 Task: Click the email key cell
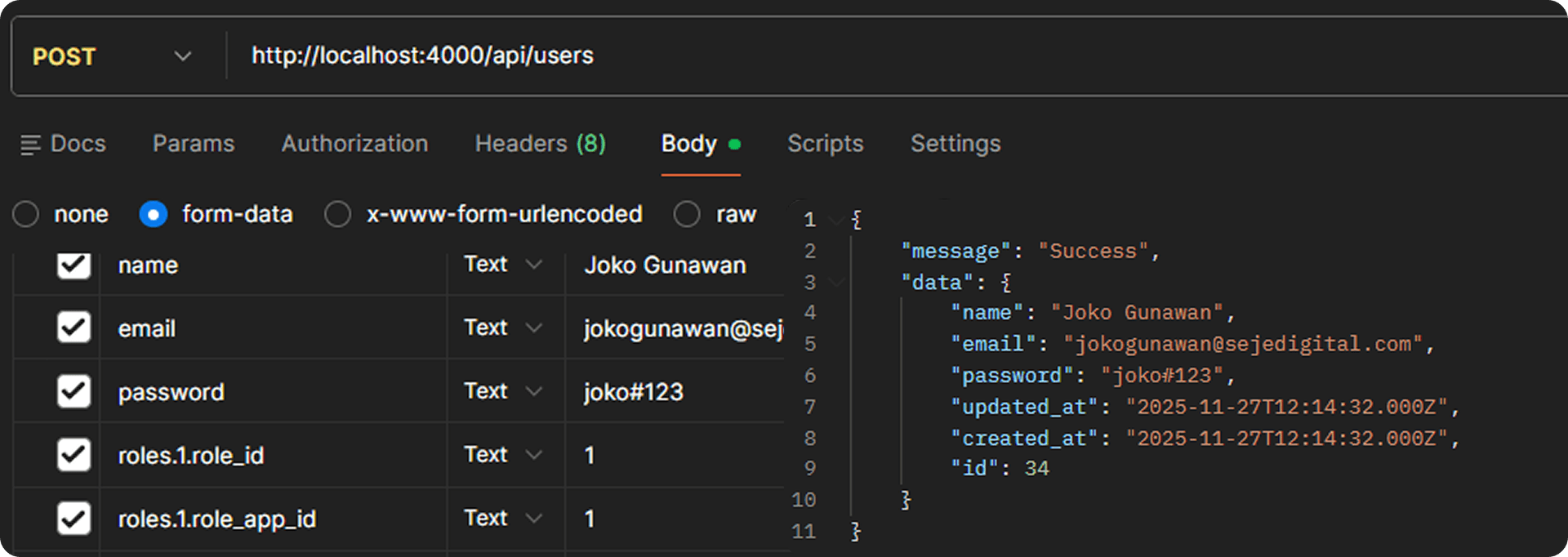(274, 328)
